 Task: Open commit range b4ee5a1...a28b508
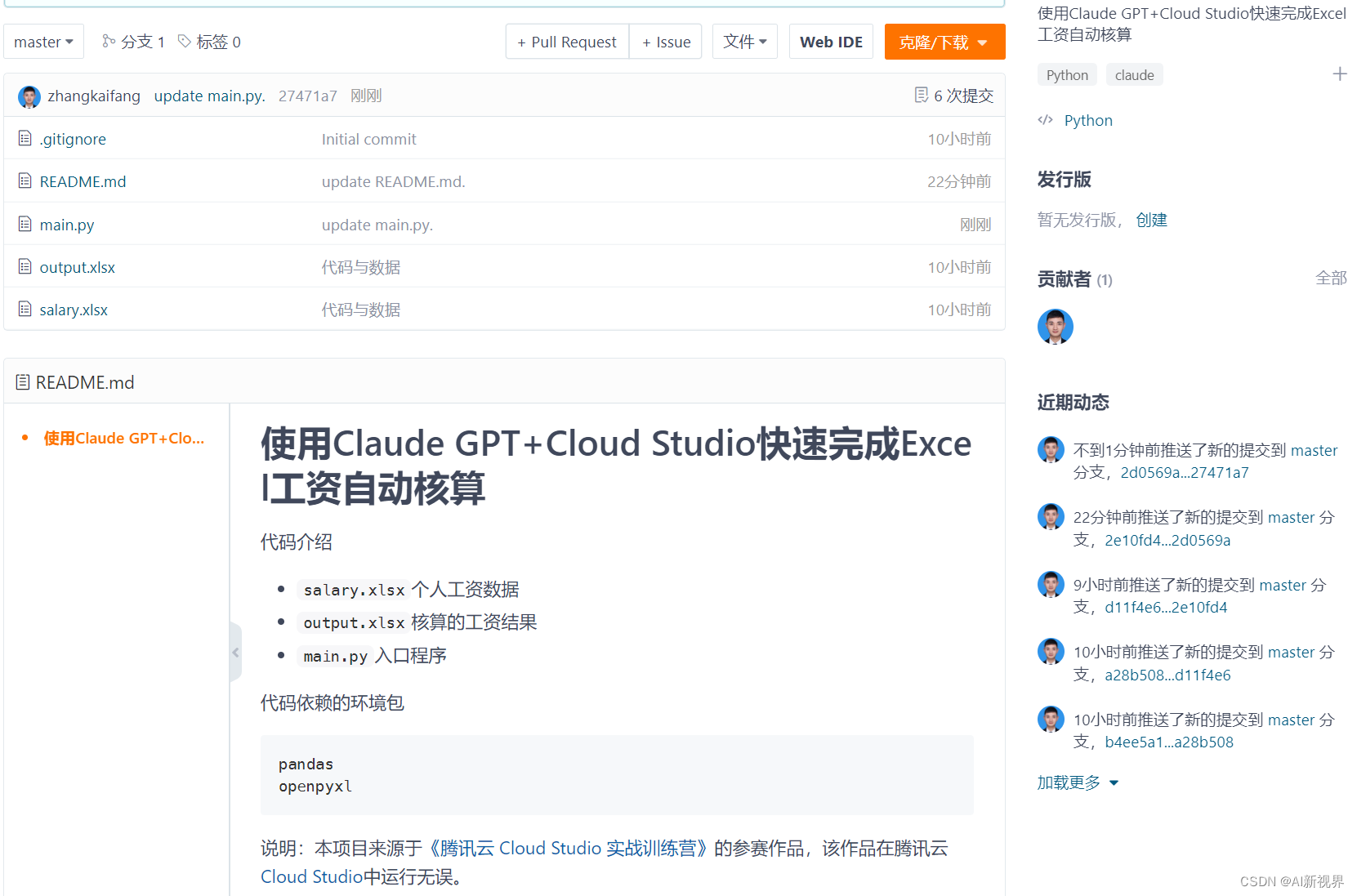click(1169, 742)
